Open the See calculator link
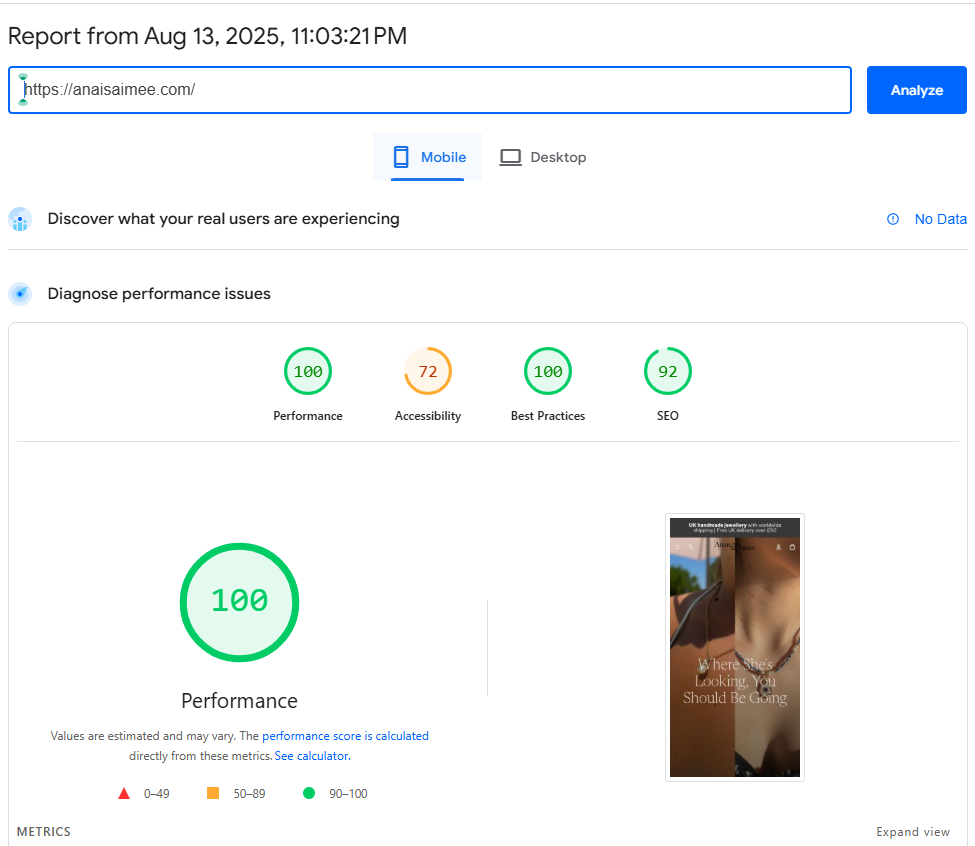 311,756
